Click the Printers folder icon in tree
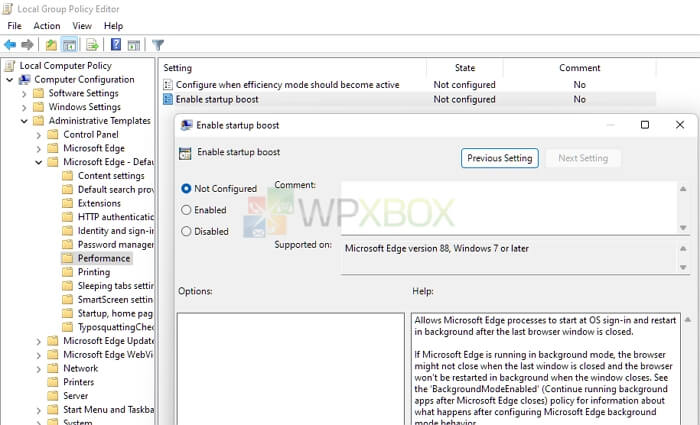 coord(53,382)
